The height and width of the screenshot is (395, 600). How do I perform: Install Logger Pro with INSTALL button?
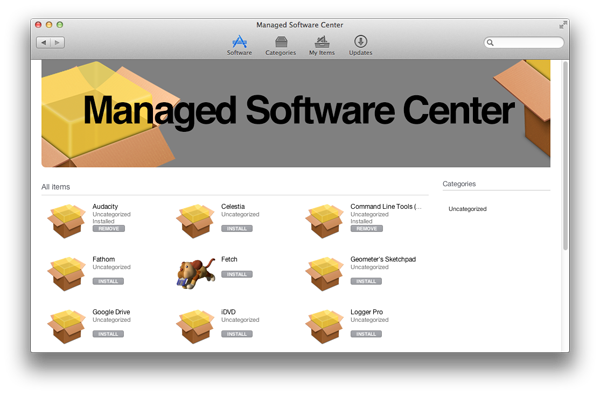pyautogui.click(x=366, y=334)
